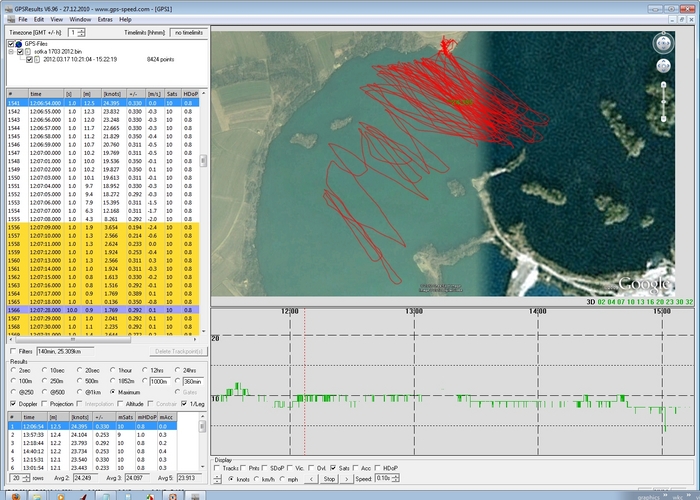Click the Delete Trackpoint(s) button
Image resolution: width=700 pixels, height=500 pixels.
tap(179, 351)
